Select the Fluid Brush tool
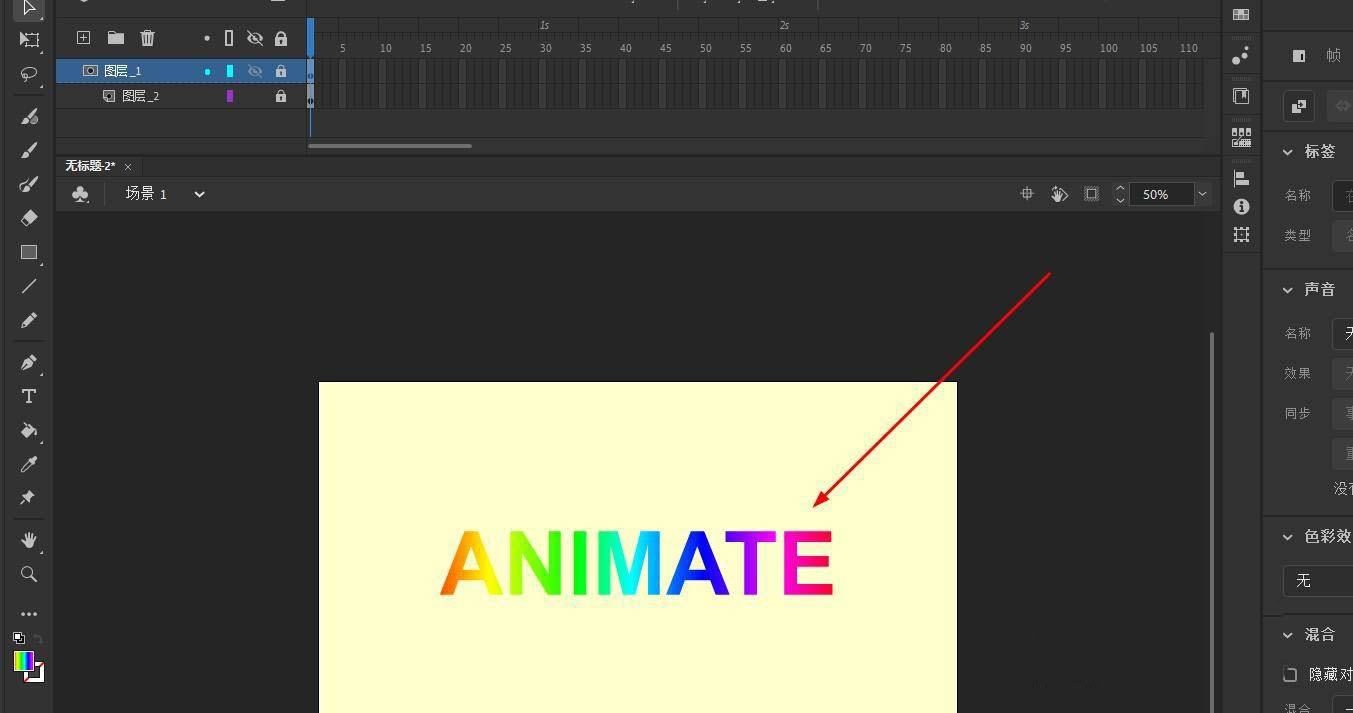This screenshot has height=713, width=1353. 29,116
